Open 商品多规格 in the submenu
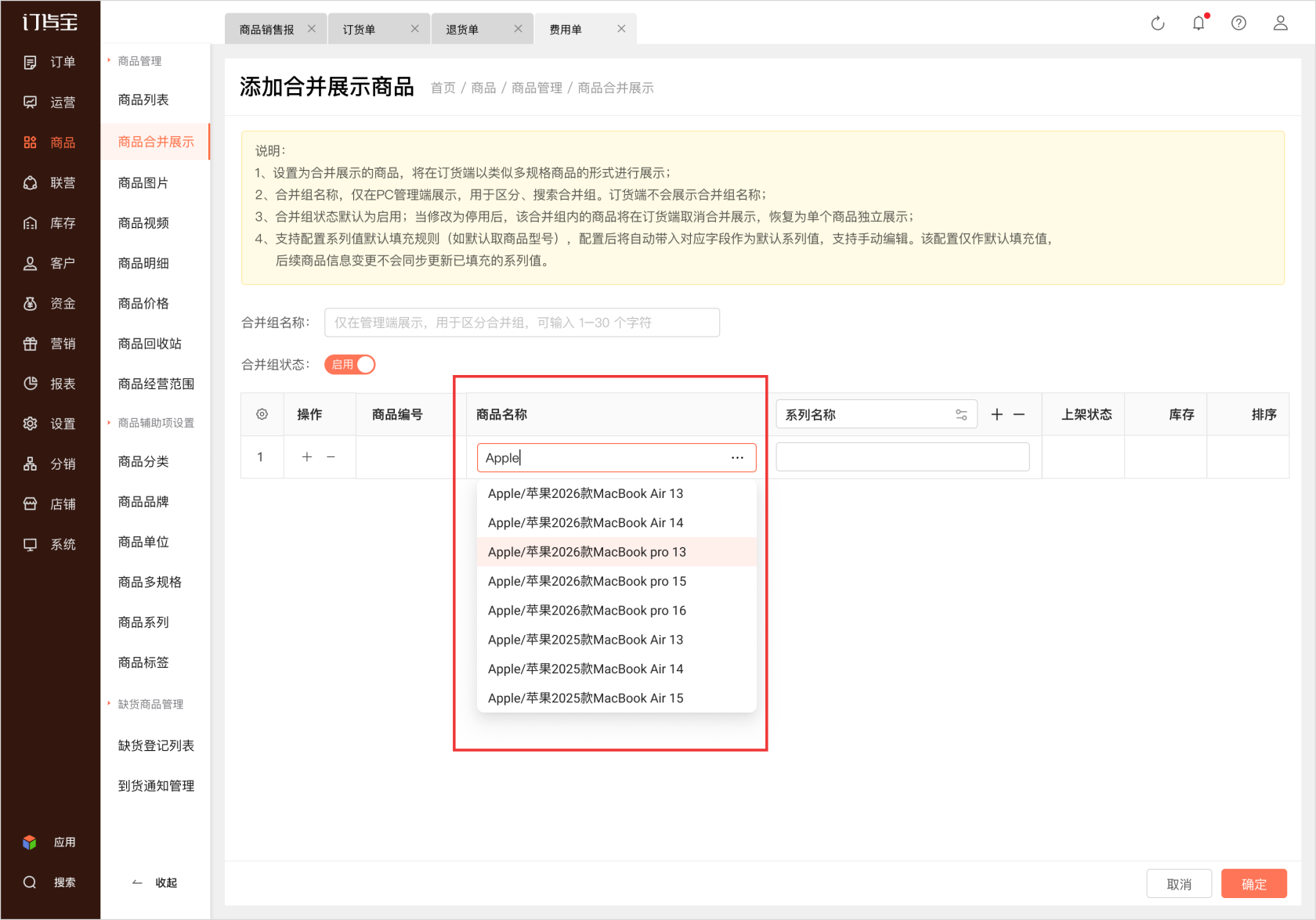 point(150,582)
